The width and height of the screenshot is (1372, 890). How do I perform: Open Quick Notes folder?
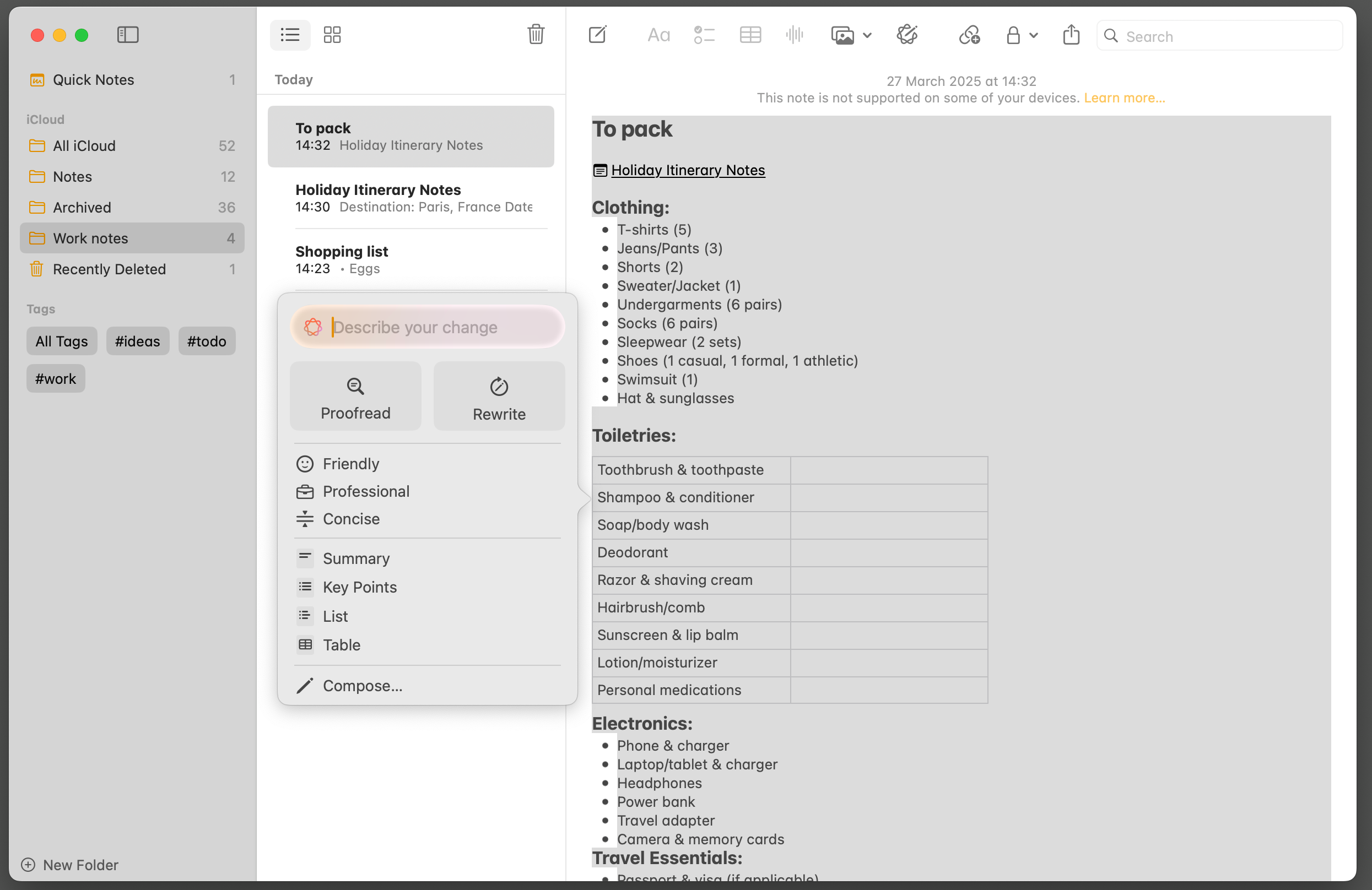(x=132, y=79)
